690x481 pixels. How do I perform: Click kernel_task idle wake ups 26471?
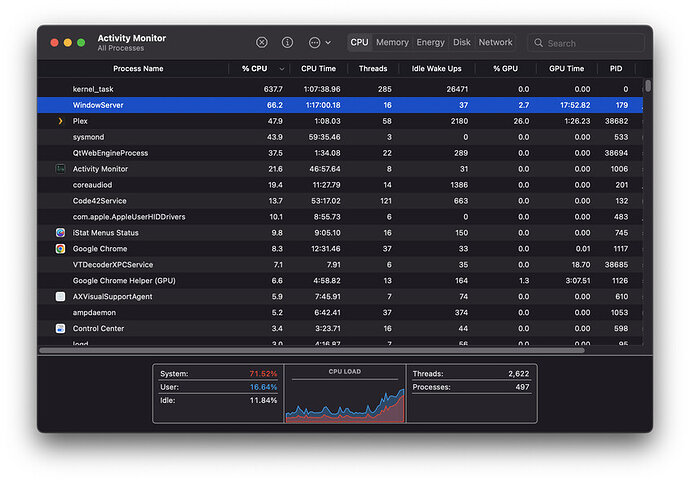[457, 89]
